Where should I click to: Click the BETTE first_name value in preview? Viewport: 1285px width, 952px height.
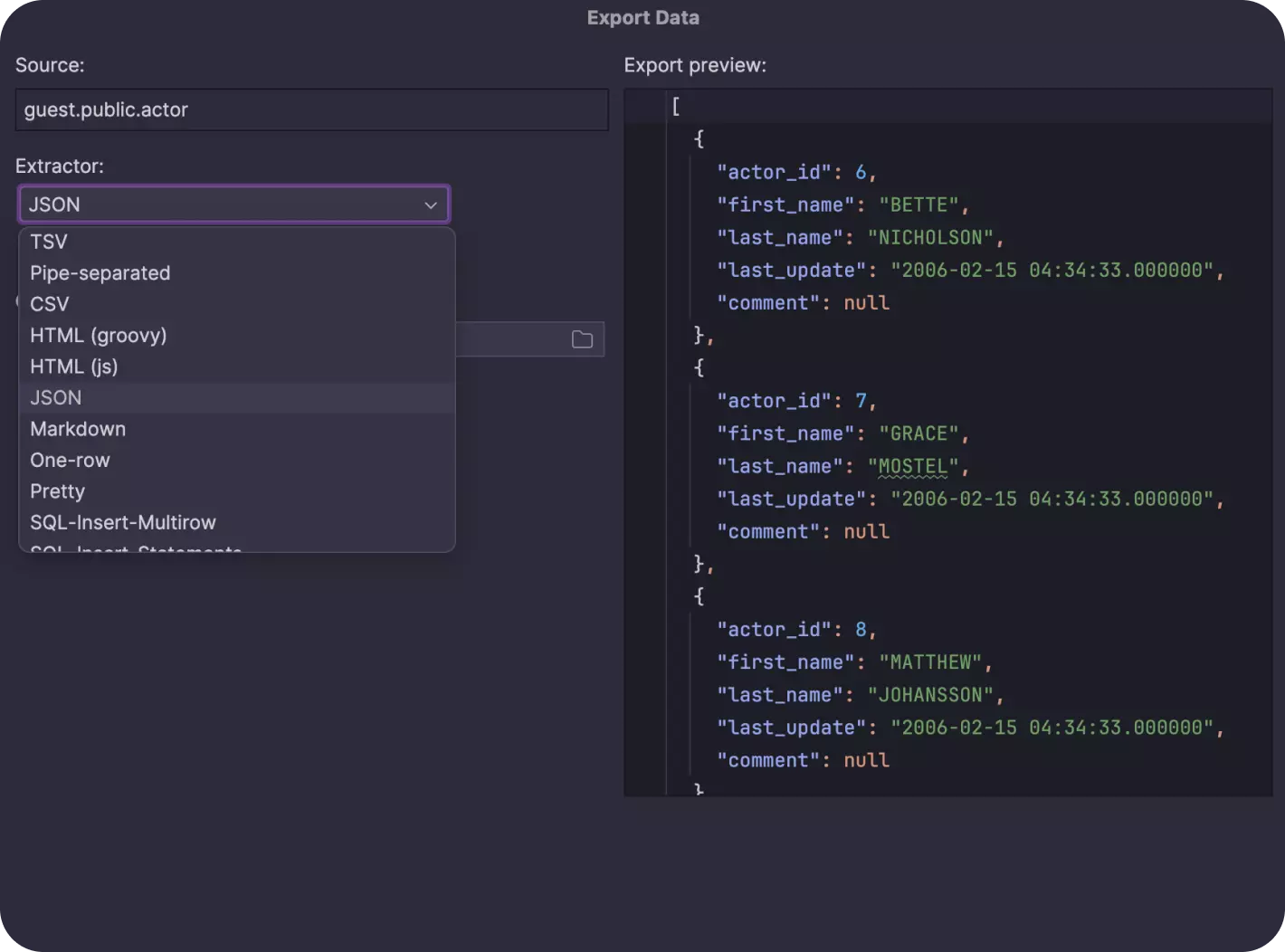coord(919,205)
